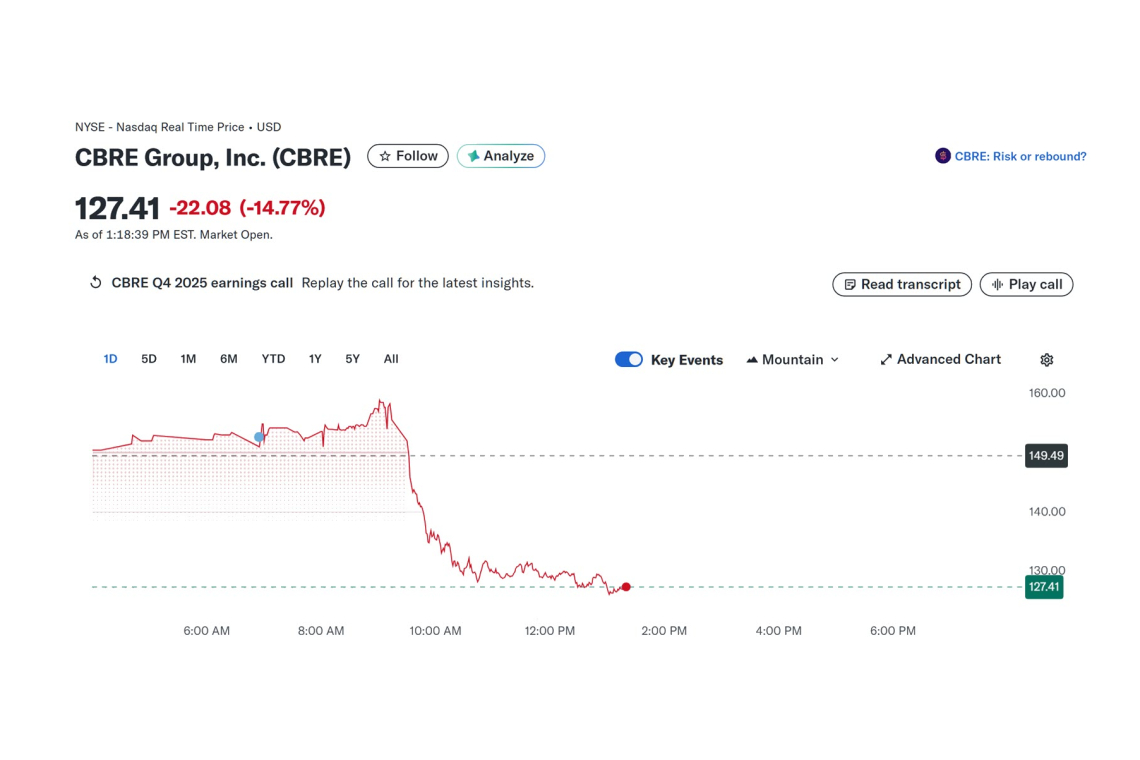Select the mountain chart type icon
Image resolution: width=1140 pixels, height=760 pixels.
753,359
